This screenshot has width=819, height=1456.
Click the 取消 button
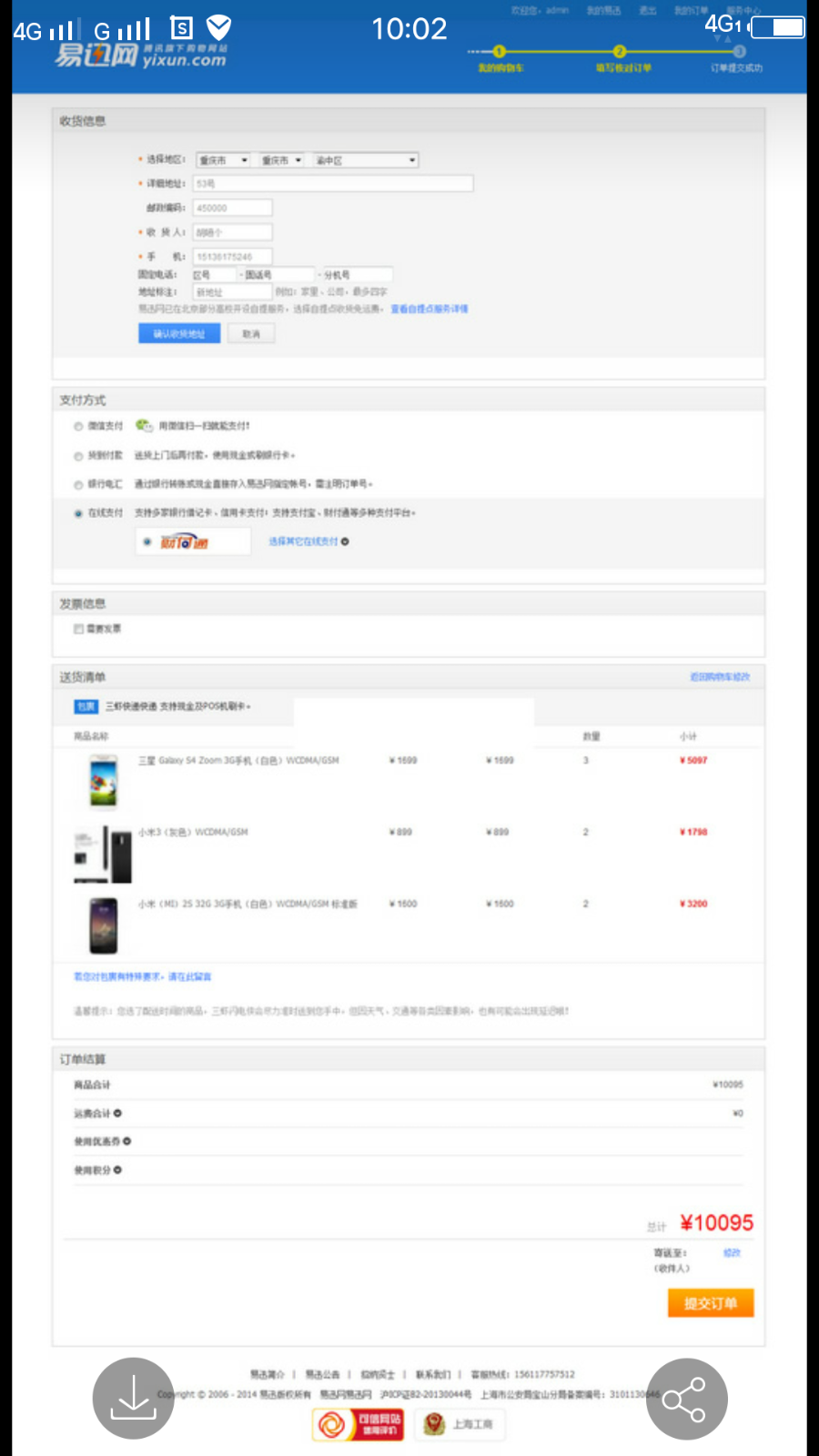click(251, 334)
